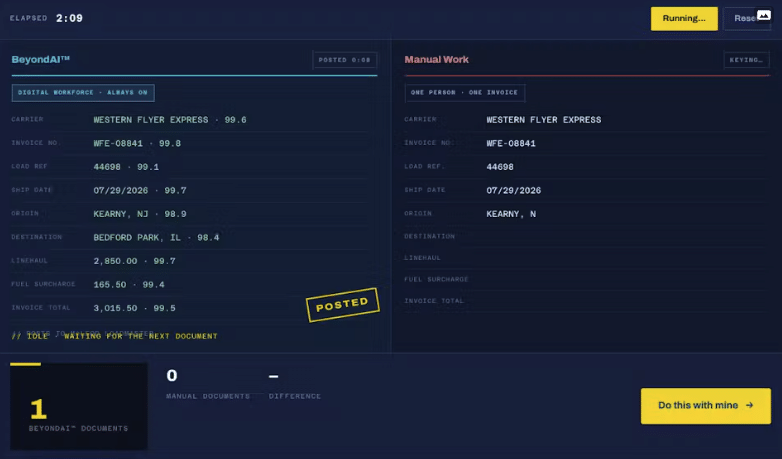Click Manual Work FUEL SURCHARGE row label

coord(436,279)
